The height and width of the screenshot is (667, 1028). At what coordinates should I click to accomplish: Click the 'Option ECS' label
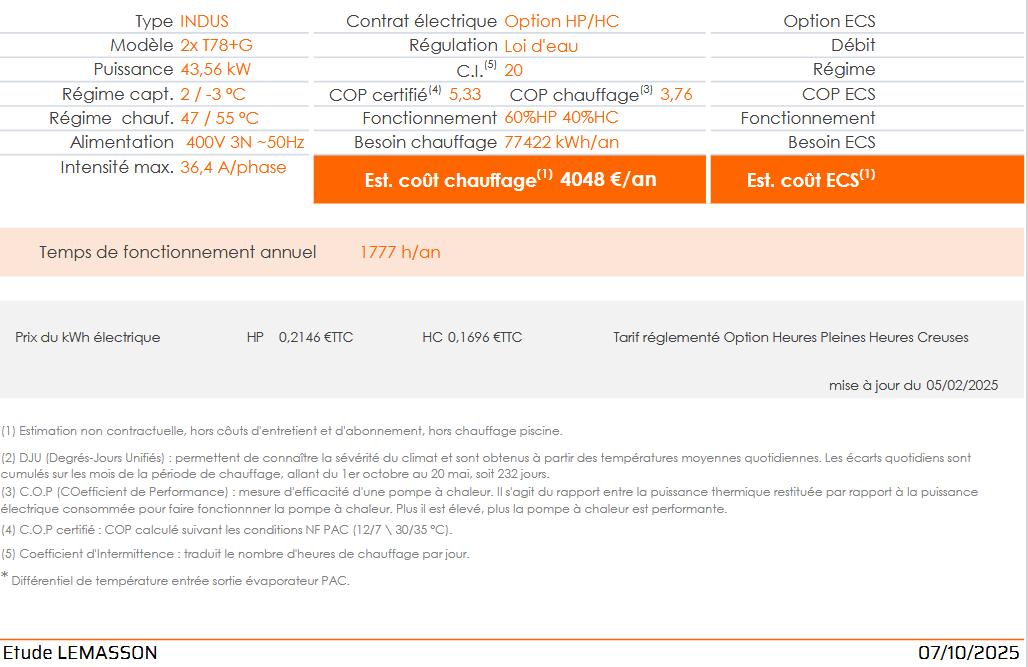coord(829,21)
